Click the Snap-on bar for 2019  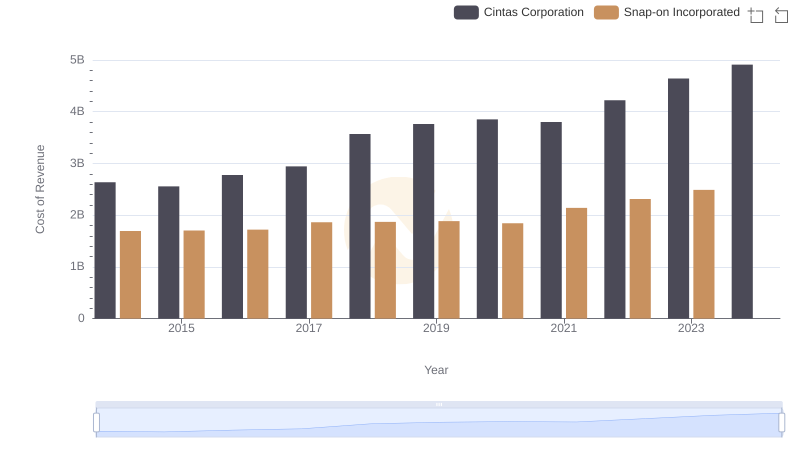click(x=449, y=270)
